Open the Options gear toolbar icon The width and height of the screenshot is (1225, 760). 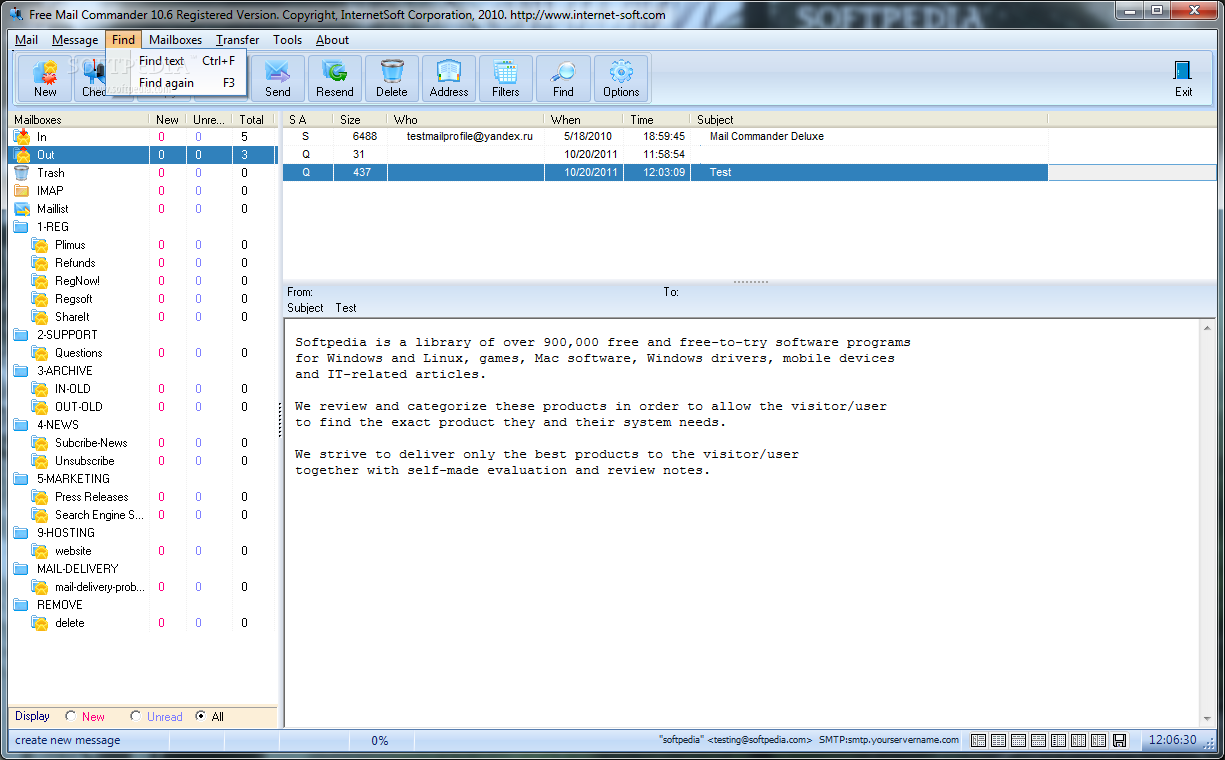[x=621, y=78]
